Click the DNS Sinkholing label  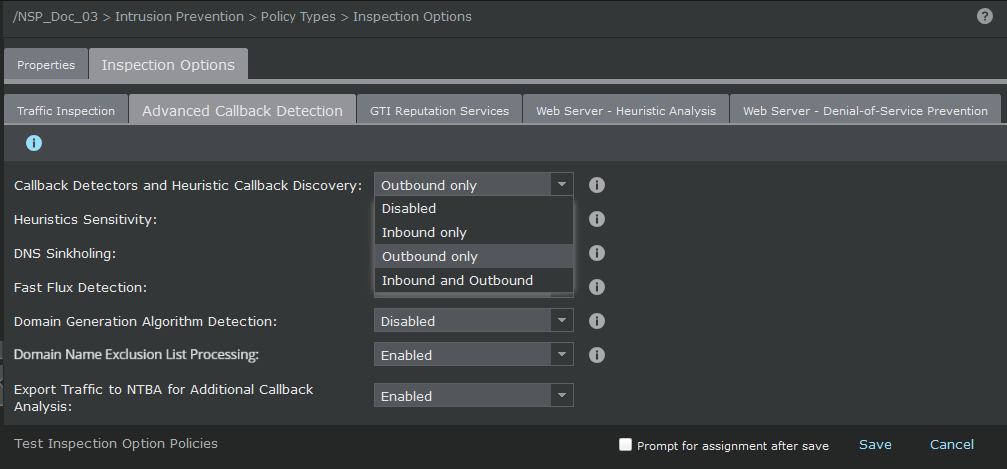[x=65, y=254]
